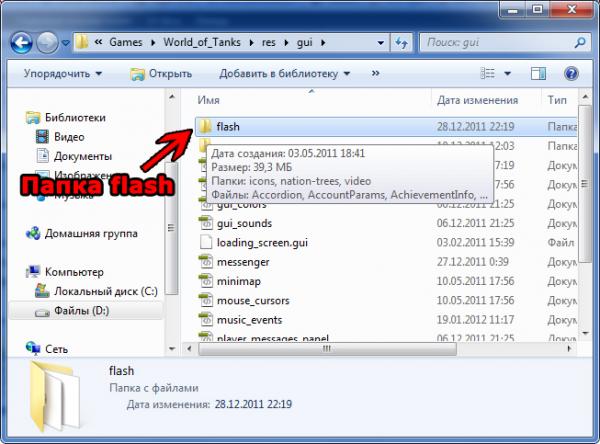The width and height of the screenshot is (600, 444).
Task: Click the folder icon in address bar
Action: coord(82,42)
